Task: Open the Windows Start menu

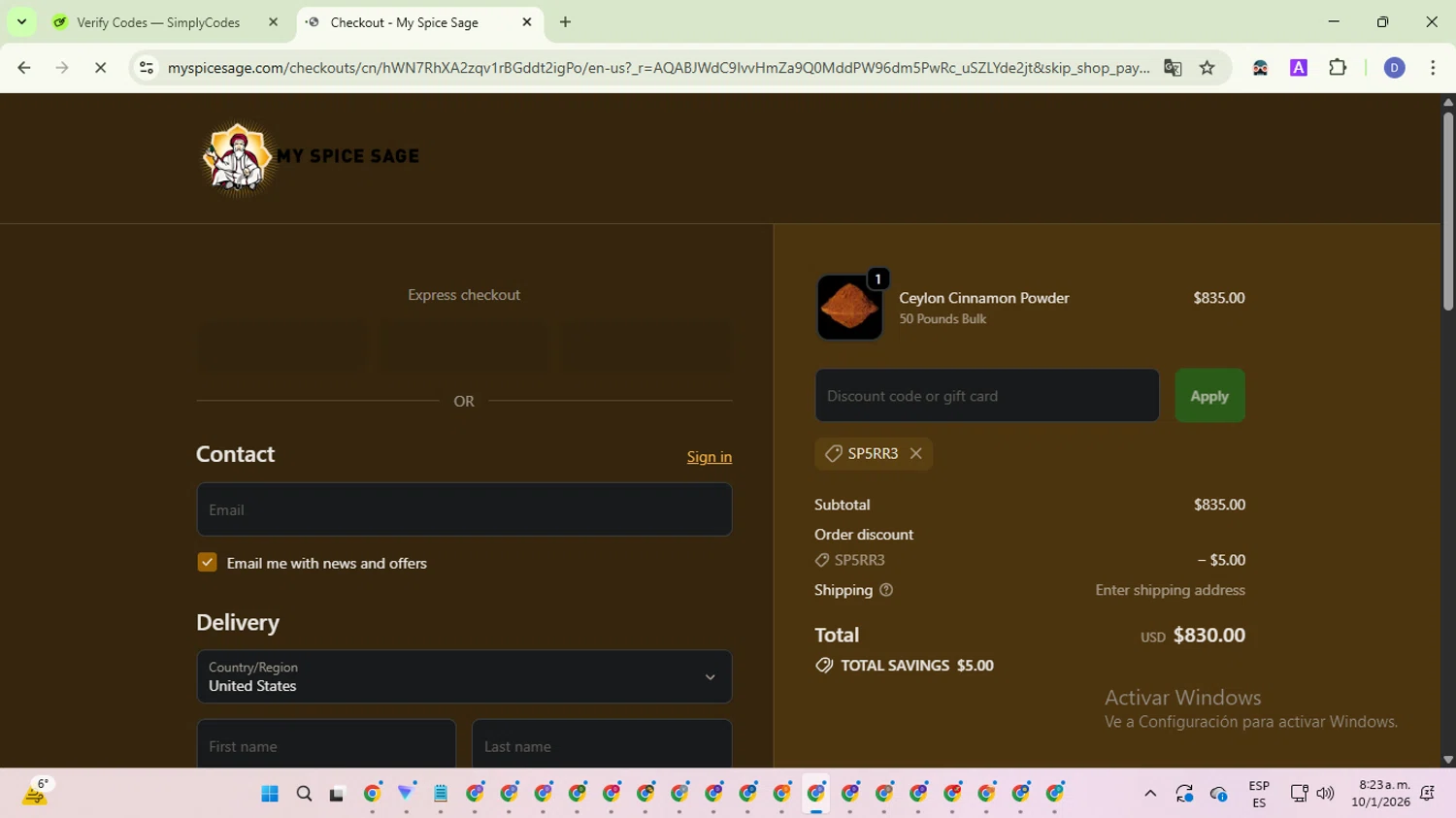Action: tap(270, 794)
